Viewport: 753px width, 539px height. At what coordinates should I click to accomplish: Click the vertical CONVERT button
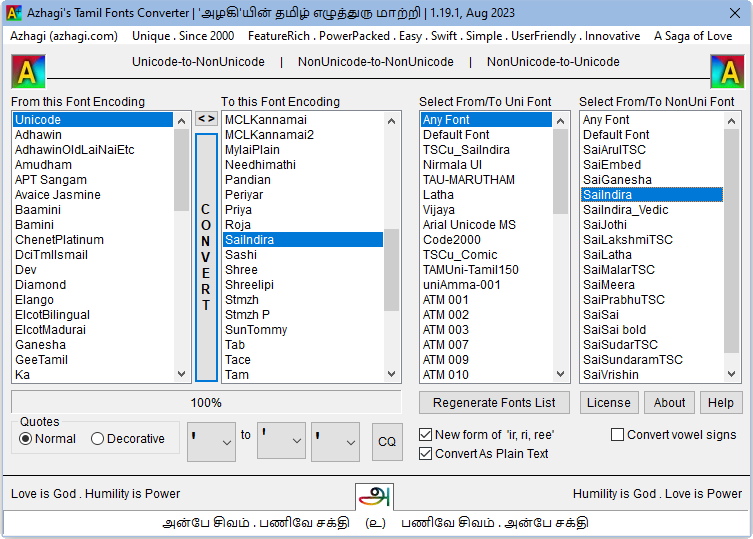tap(206, 257)
